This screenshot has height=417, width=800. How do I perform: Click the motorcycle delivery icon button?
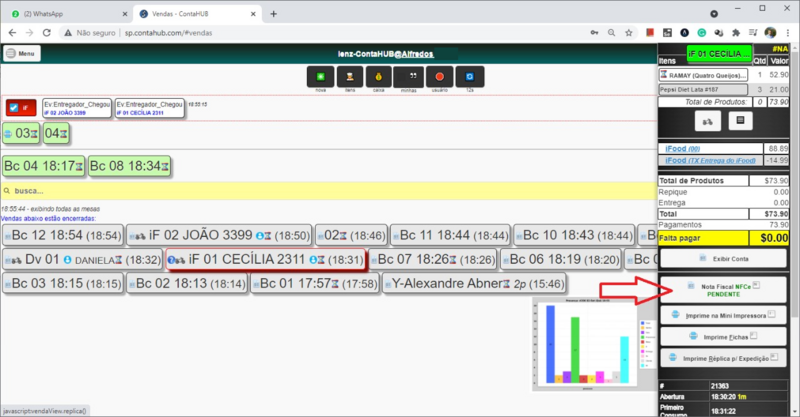[x=708, y=121]
